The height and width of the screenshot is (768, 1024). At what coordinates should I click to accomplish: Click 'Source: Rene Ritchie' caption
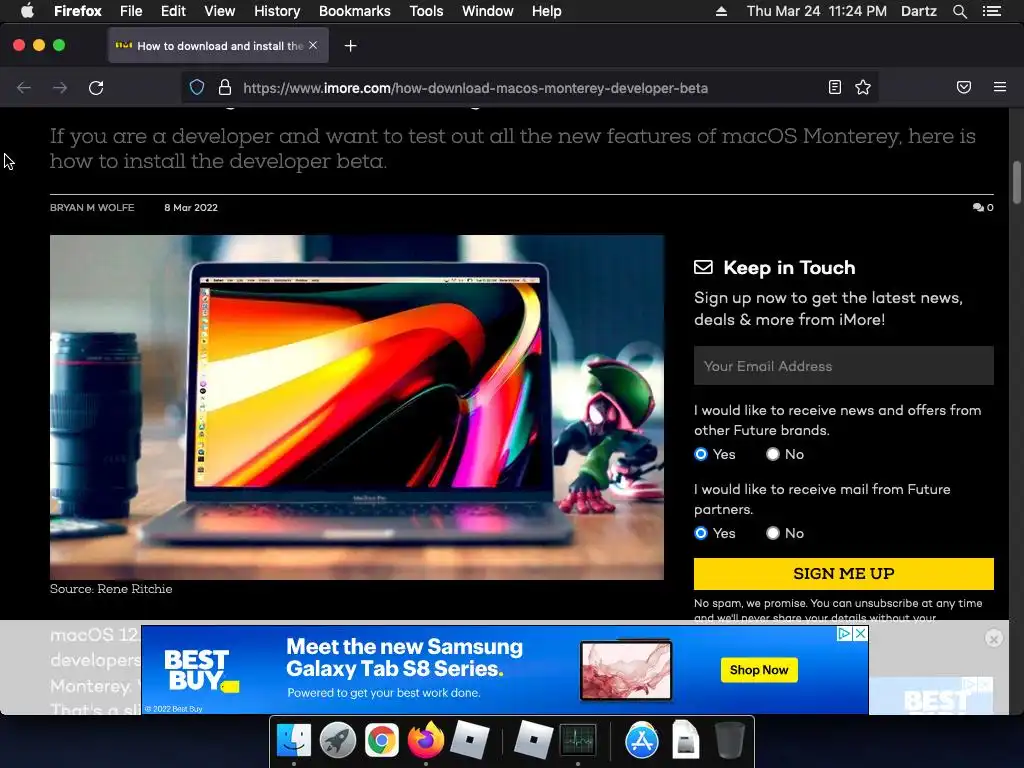point(111,589)
